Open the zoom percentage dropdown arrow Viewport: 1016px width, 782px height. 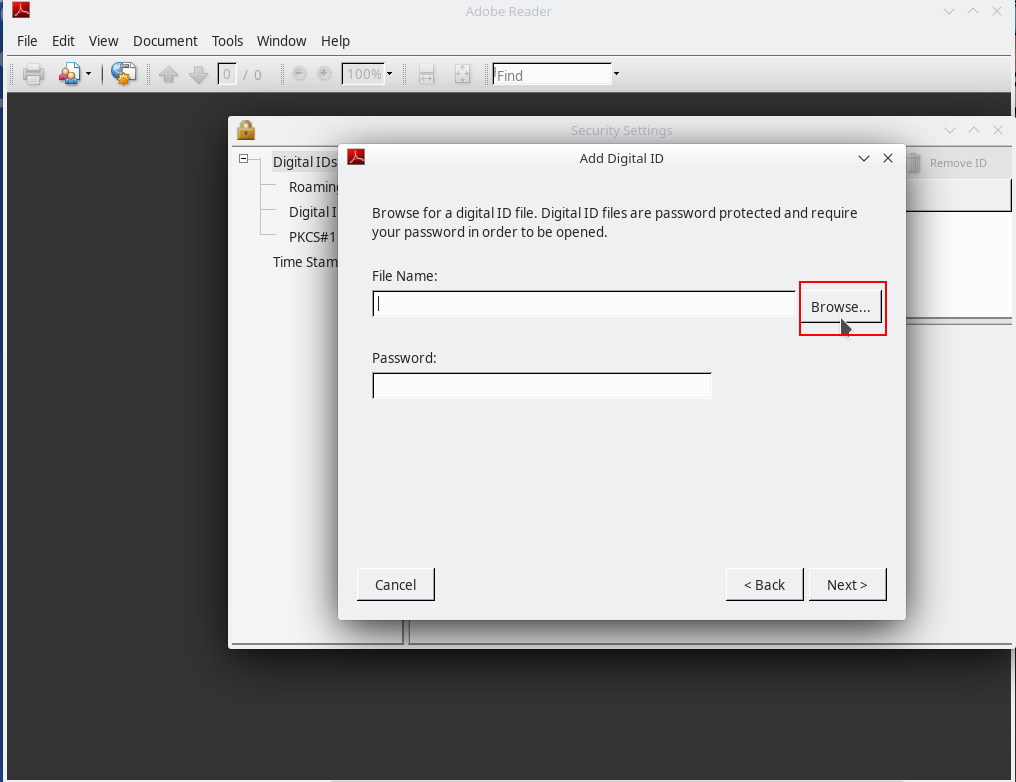click(389, 75)
